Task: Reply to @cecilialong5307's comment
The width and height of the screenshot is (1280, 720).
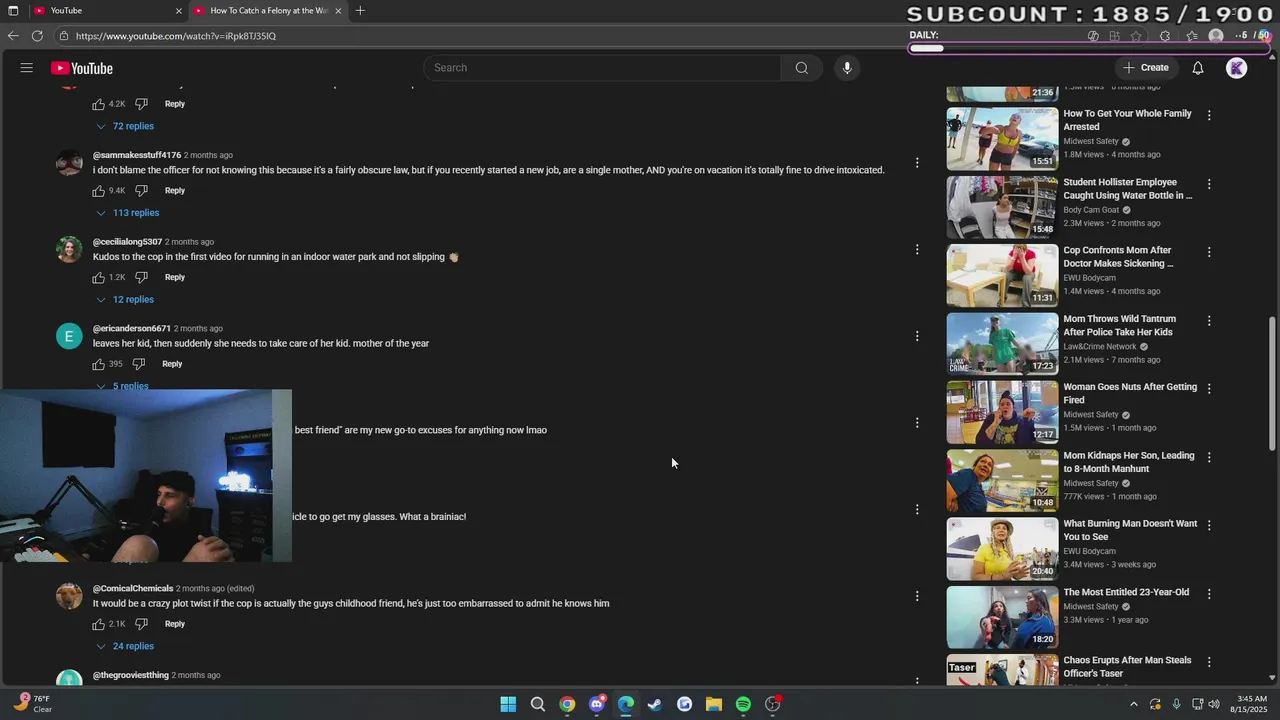Action: [175, 277]
